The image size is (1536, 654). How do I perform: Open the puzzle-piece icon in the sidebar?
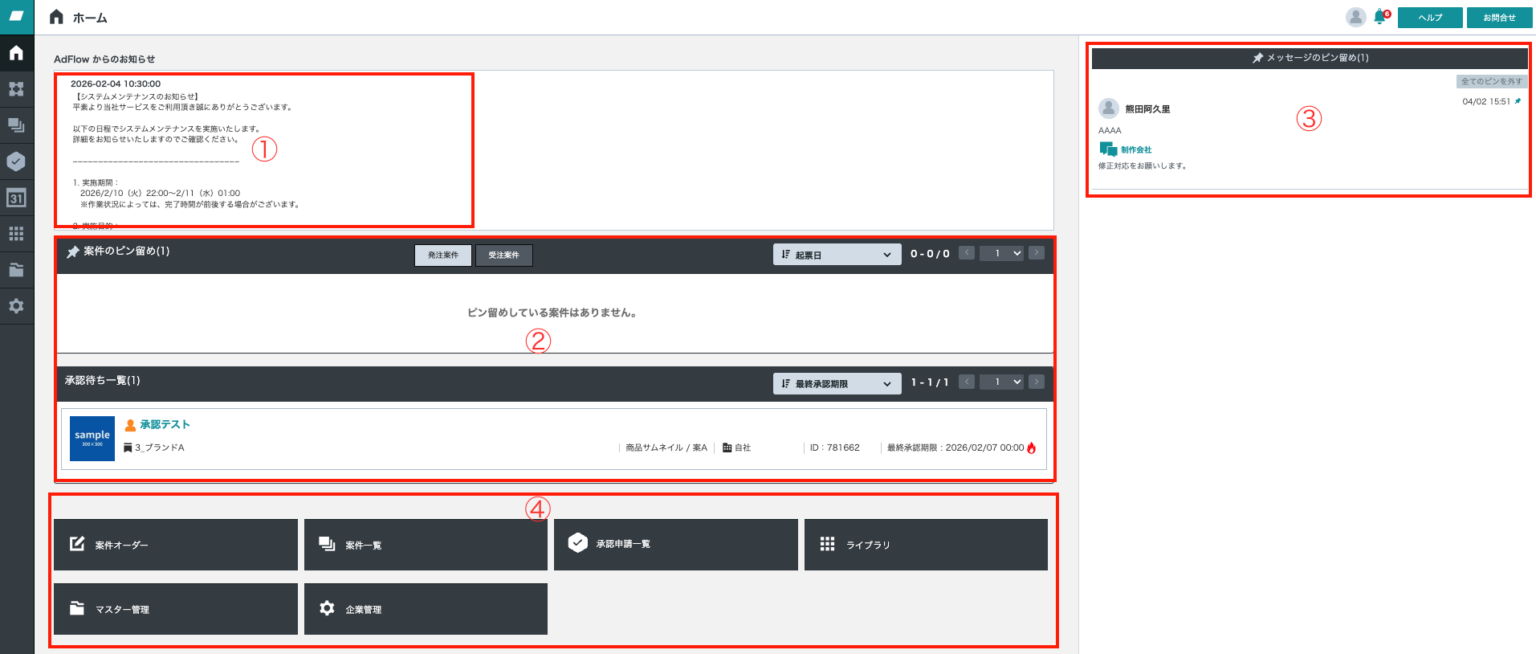pos(16,89)
